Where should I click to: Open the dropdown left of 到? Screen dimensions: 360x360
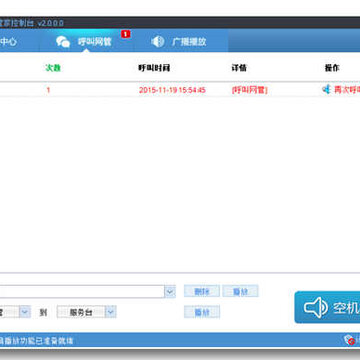pos(25,312)
